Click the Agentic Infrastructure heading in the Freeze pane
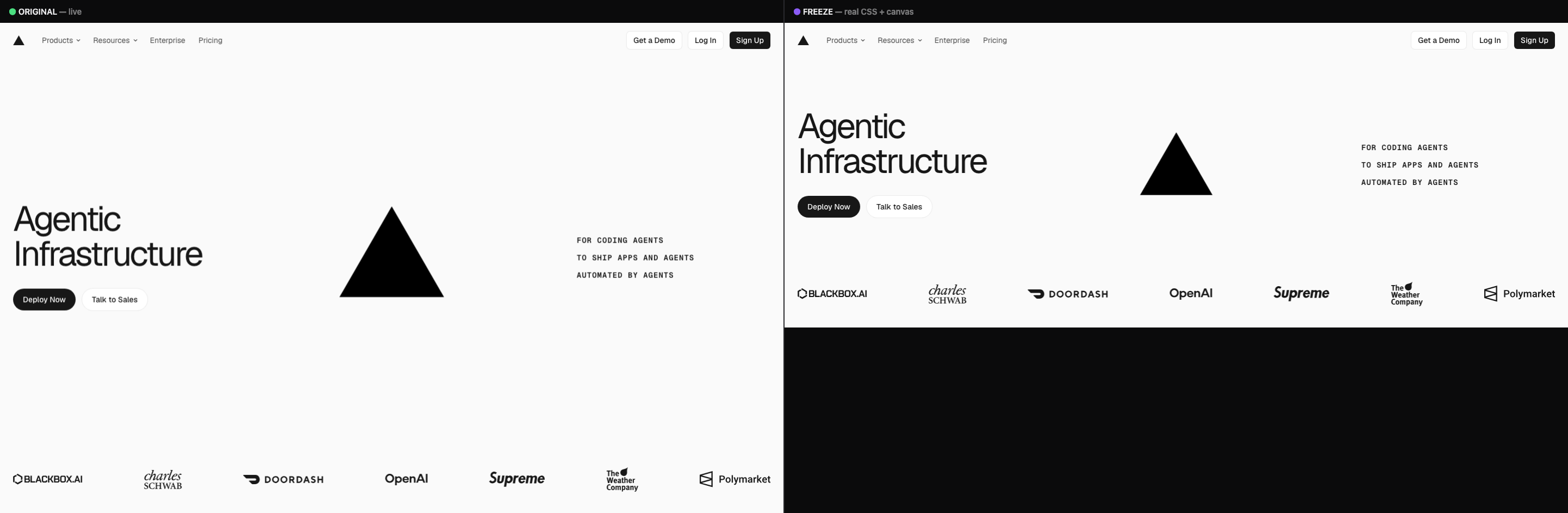Image resolution: width=1568 pixels, height=513 pixels. (x=892, y=144)
